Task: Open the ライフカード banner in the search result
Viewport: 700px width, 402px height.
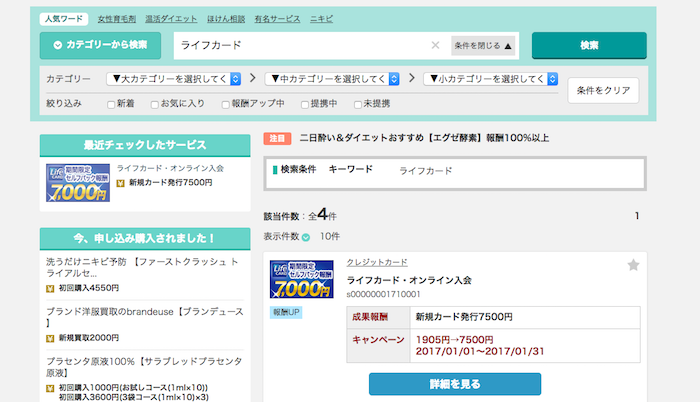Action: pos(301,279)
